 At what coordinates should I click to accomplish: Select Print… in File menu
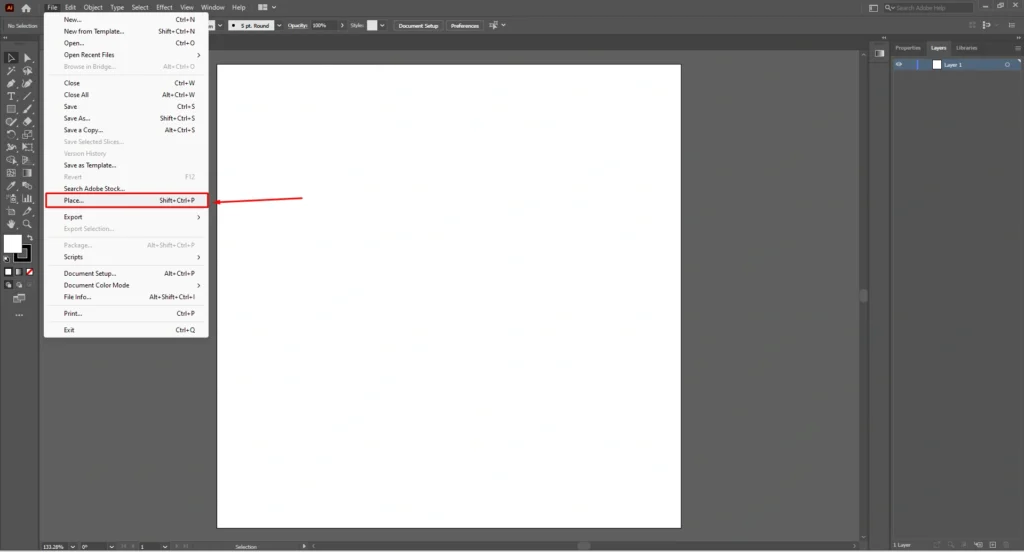pyautogui.click(x=126, y=314)
